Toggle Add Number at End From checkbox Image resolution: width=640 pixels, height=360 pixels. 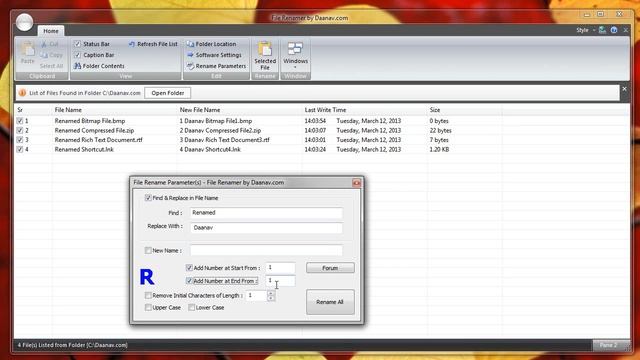tap(189, 281)
